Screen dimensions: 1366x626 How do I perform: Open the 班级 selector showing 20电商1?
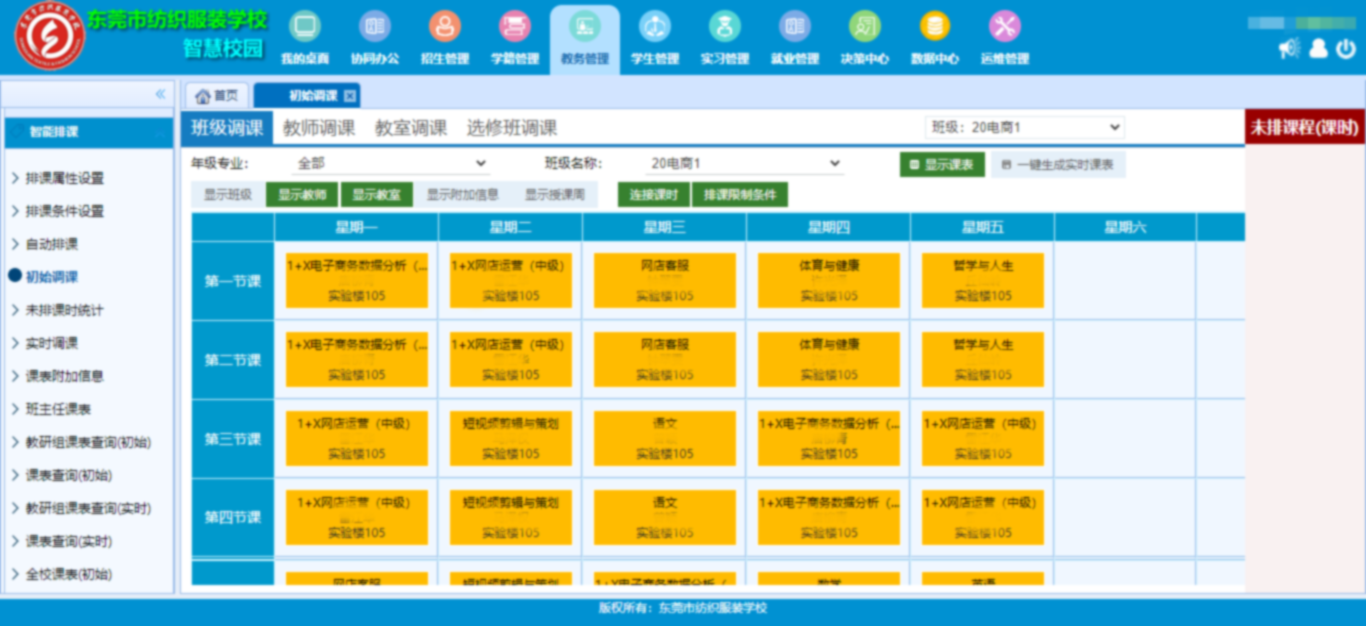(x=1027, y=128)
